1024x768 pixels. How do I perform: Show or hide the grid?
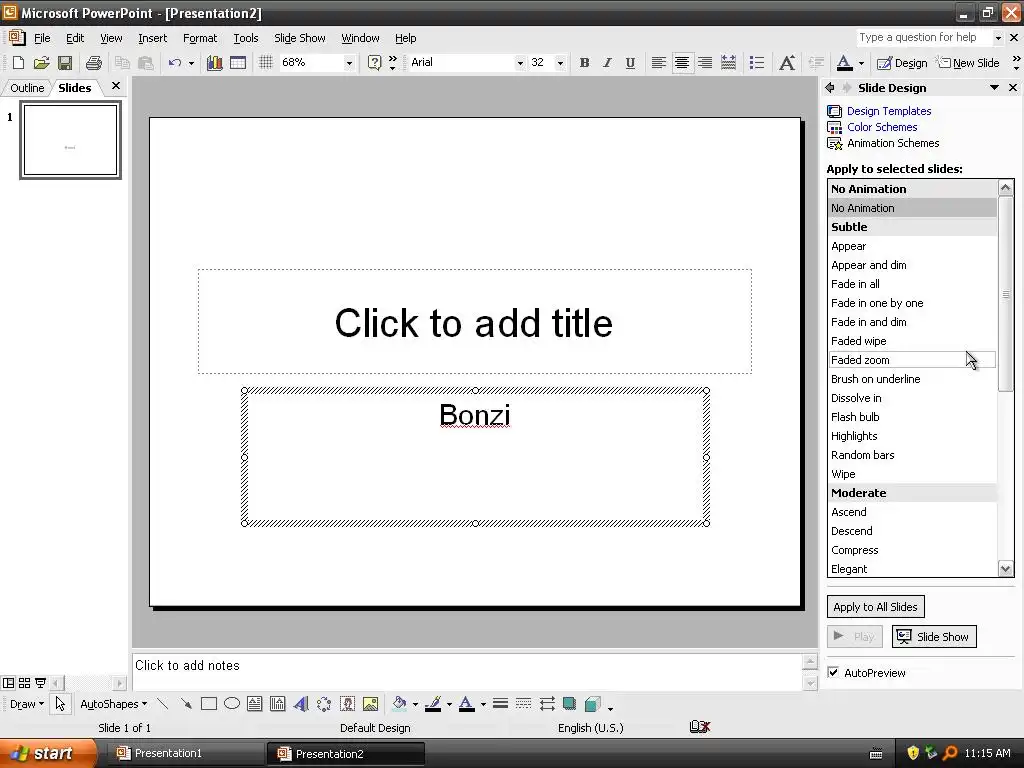(265, 63)
